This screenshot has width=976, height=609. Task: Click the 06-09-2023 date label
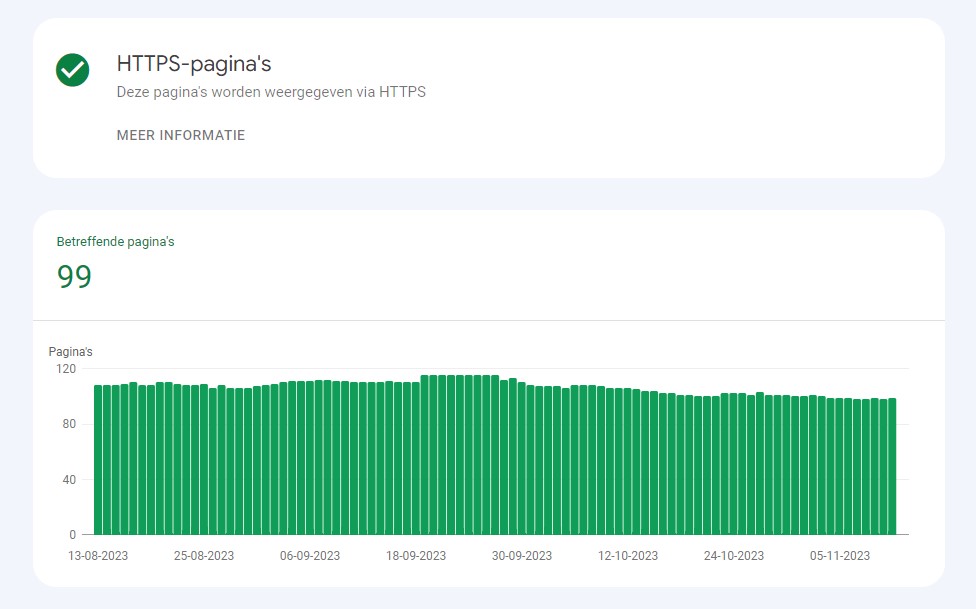point(310,556)
